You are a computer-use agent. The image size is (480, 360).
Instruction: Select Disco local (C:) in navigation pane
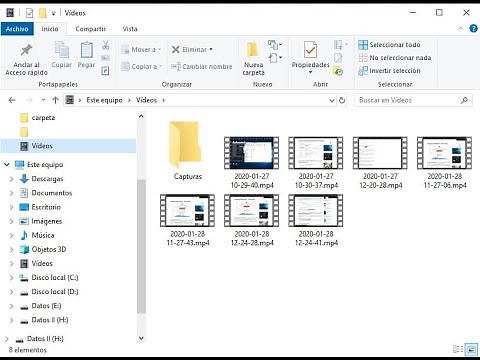(55, 278)
